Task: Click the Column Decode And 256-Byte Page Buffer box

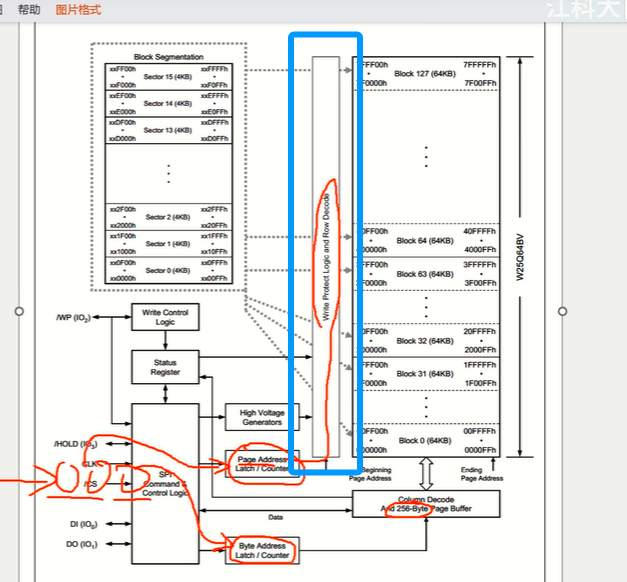Action: click(x=426, y=504)
